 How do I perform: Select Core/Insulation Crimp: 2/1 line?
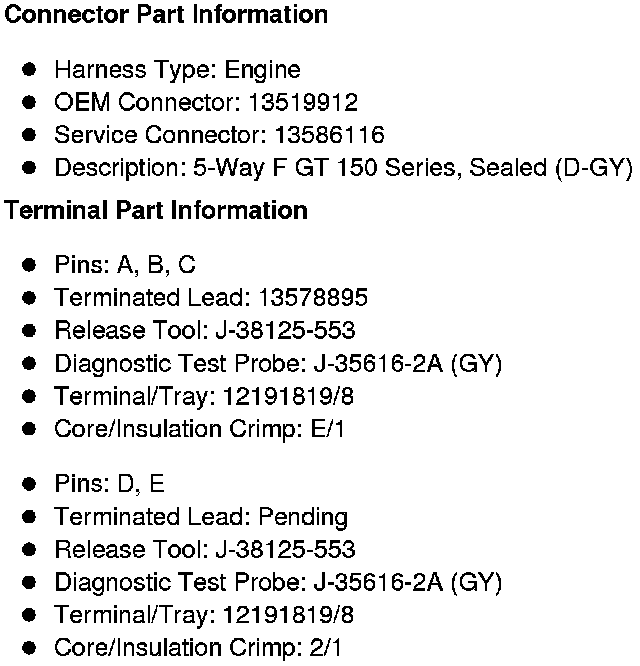point(198,648)
